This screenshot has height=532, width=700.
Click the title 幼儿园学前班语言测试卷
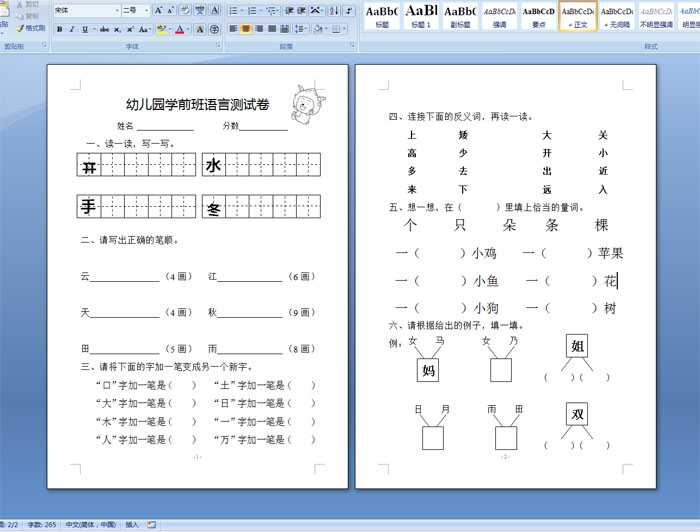tap(198, 105)
